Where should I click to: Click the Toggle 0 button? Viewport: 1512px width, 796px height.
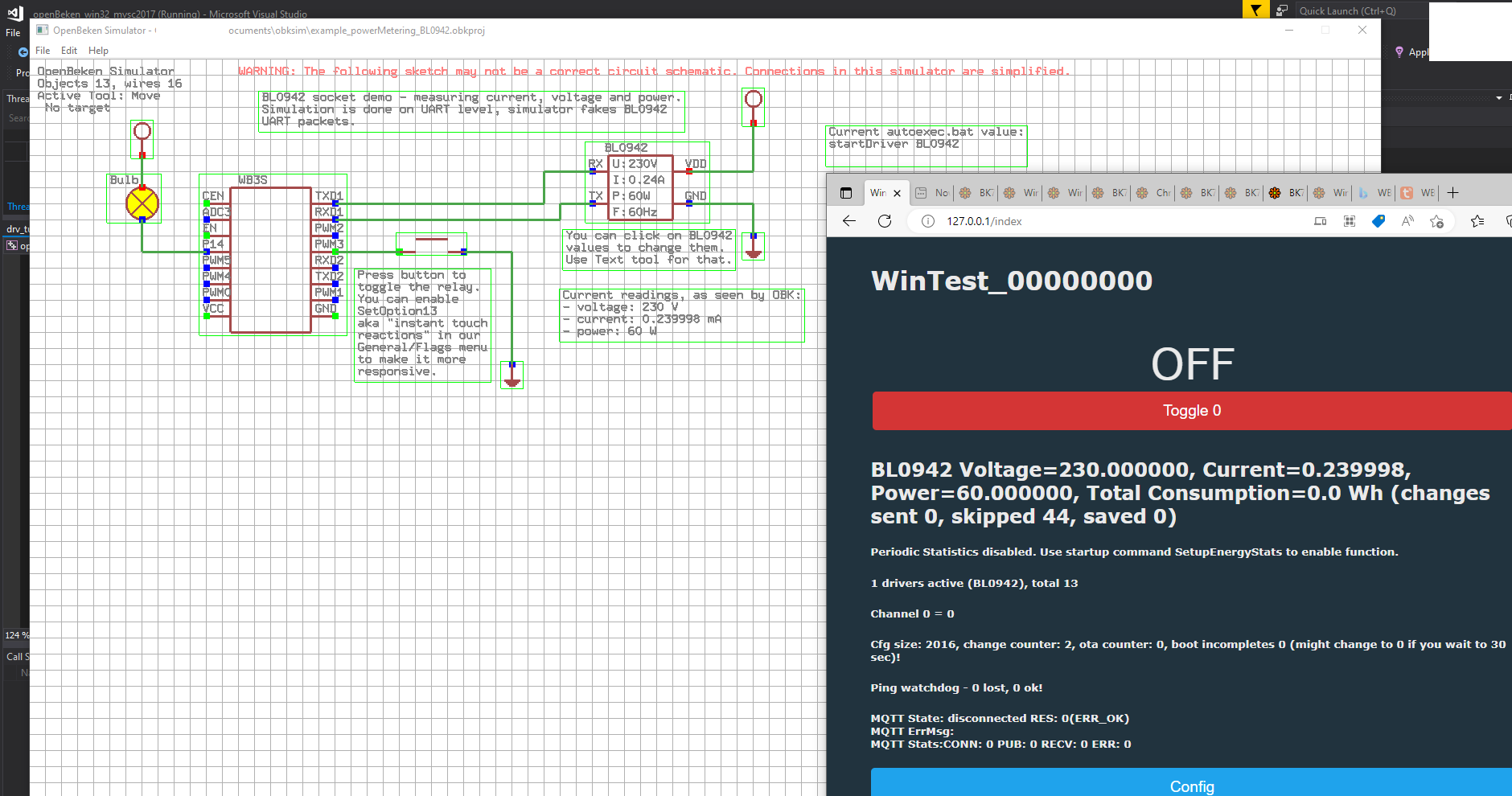pos(1192,411)
